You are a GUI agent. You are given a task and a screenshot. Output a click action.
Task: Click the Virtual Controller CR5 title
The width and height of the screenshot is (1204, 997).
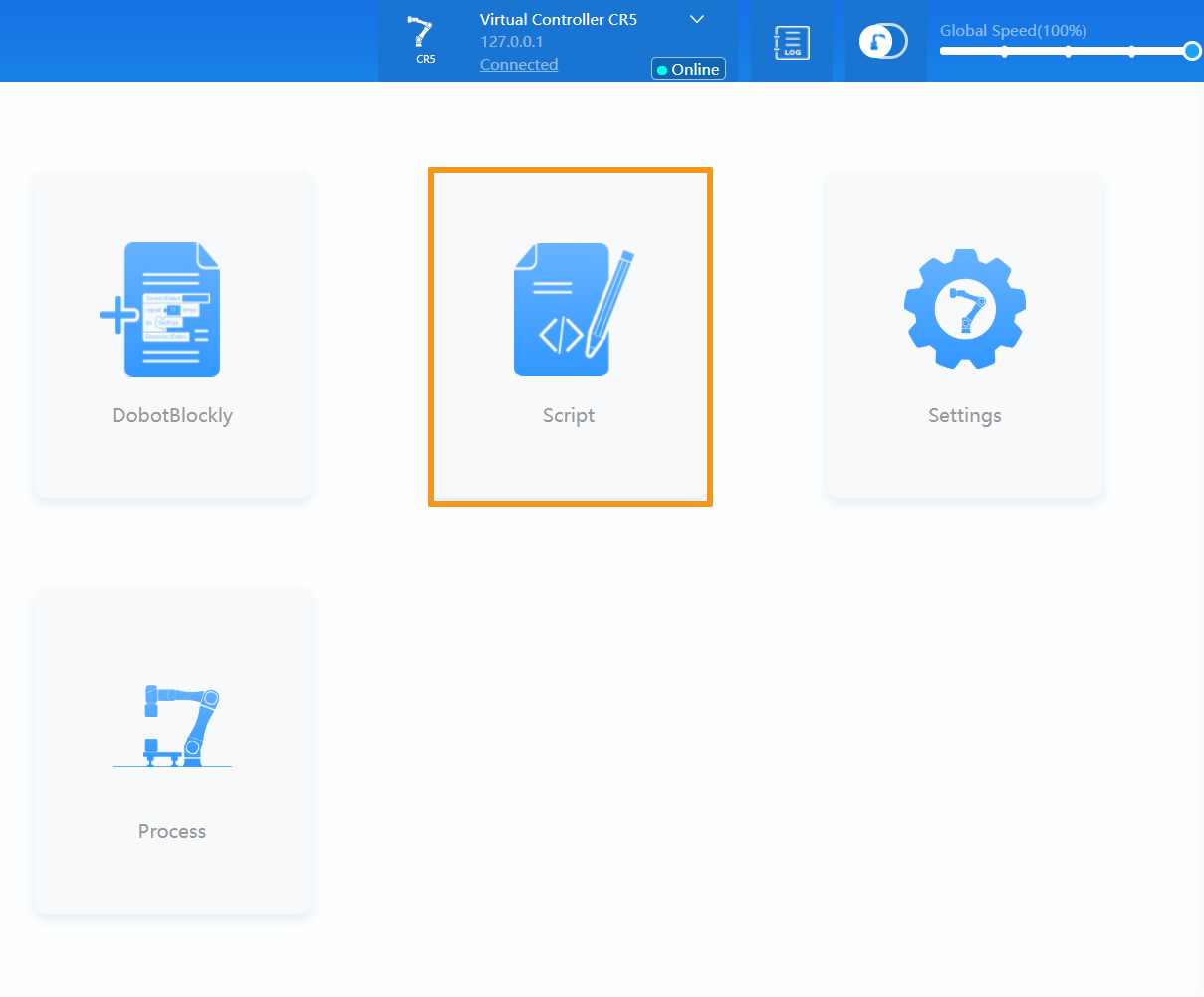(559, 19)
